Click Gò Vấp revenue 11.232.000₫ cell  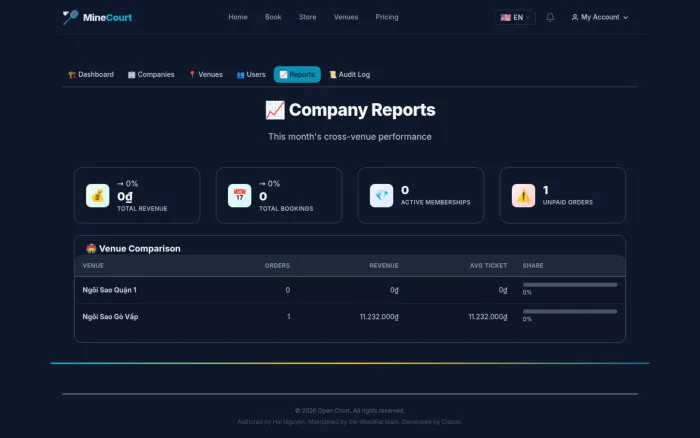(379, 317)
